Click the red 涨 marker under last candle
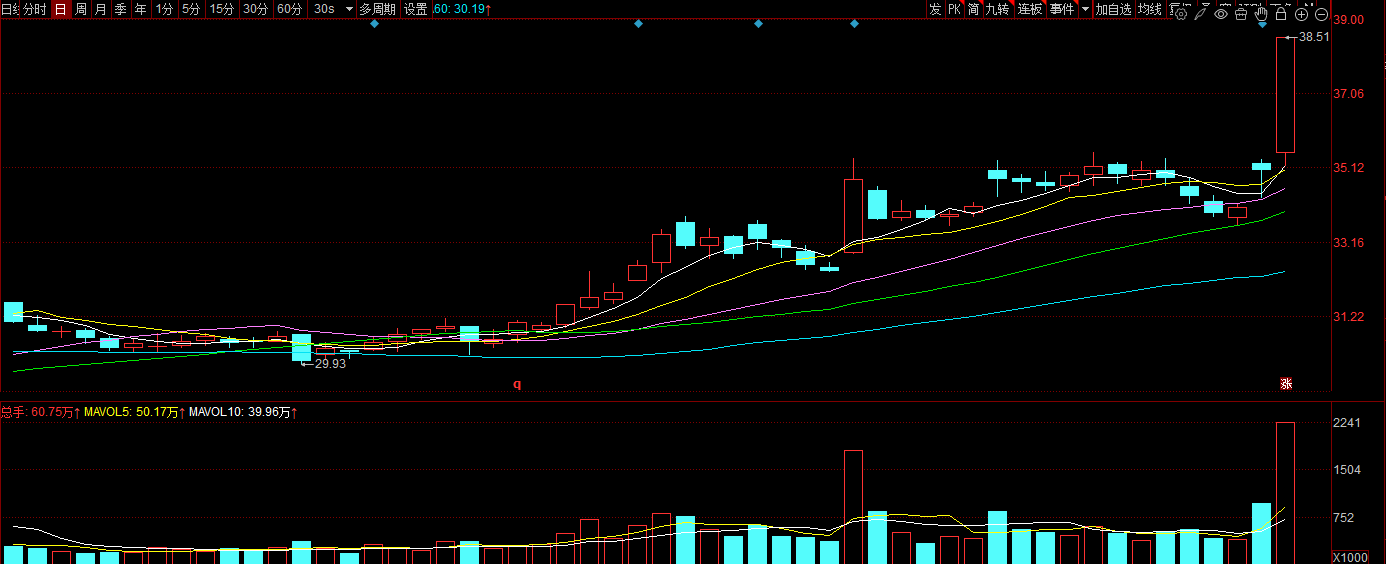This screenshot has width=1386, height=564. (1287, 384)
